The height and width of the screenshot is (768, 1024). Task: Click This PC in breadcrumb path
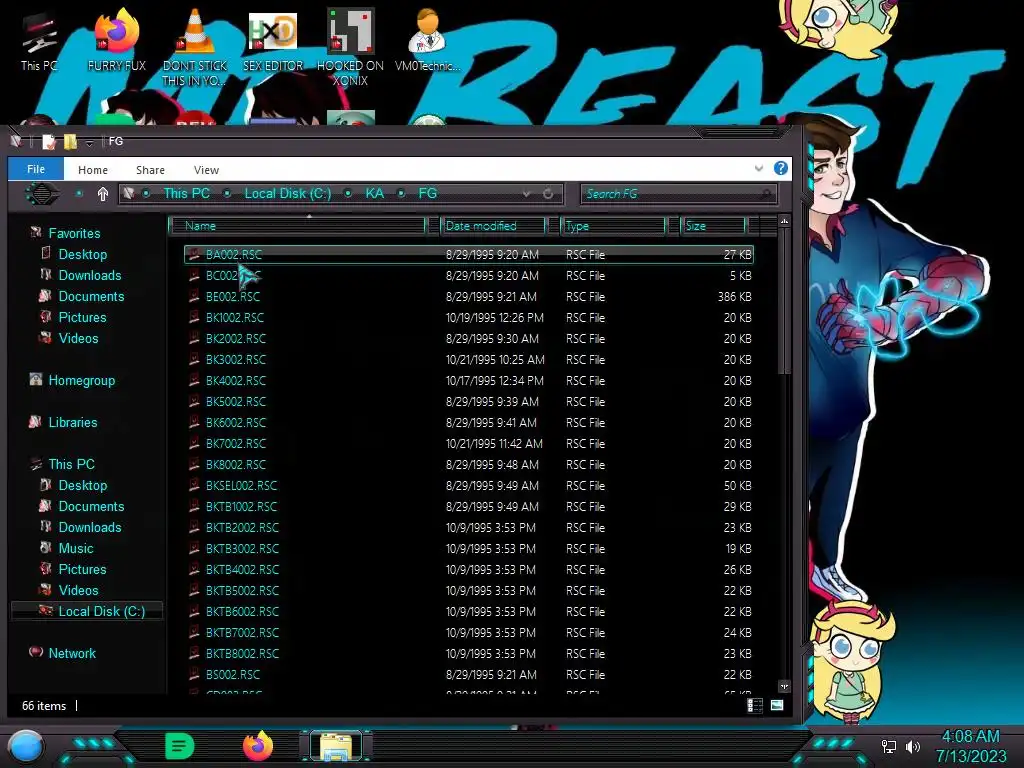(x=187, y=193)
